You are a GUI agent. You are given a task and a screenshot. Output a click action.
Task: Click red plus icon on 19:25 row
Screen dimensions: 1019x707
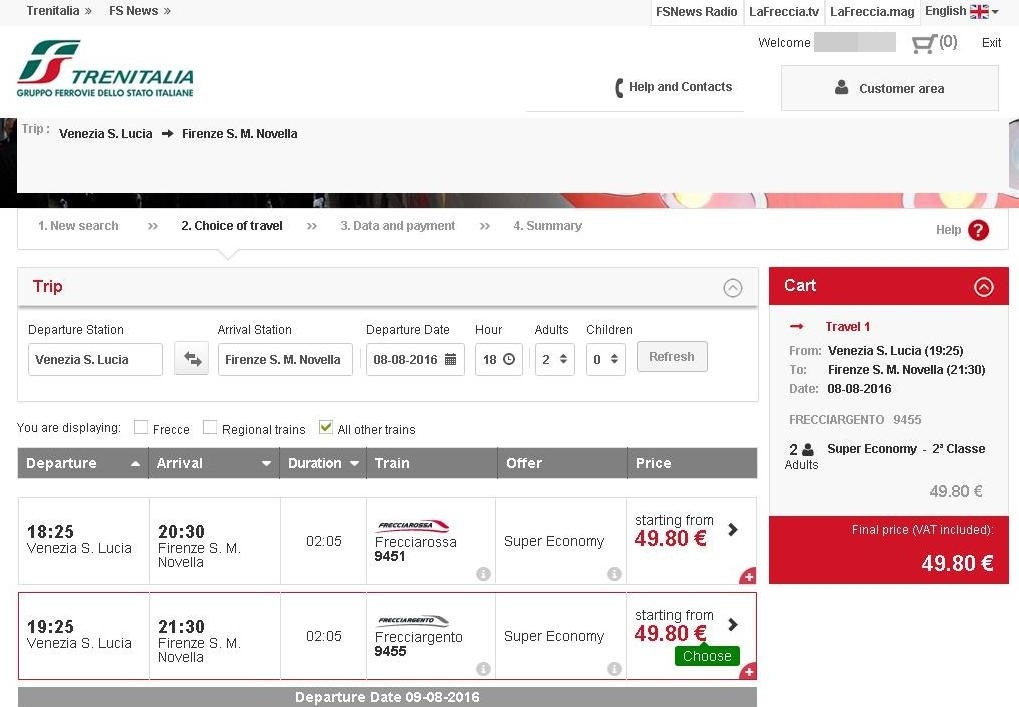point(749,671)
